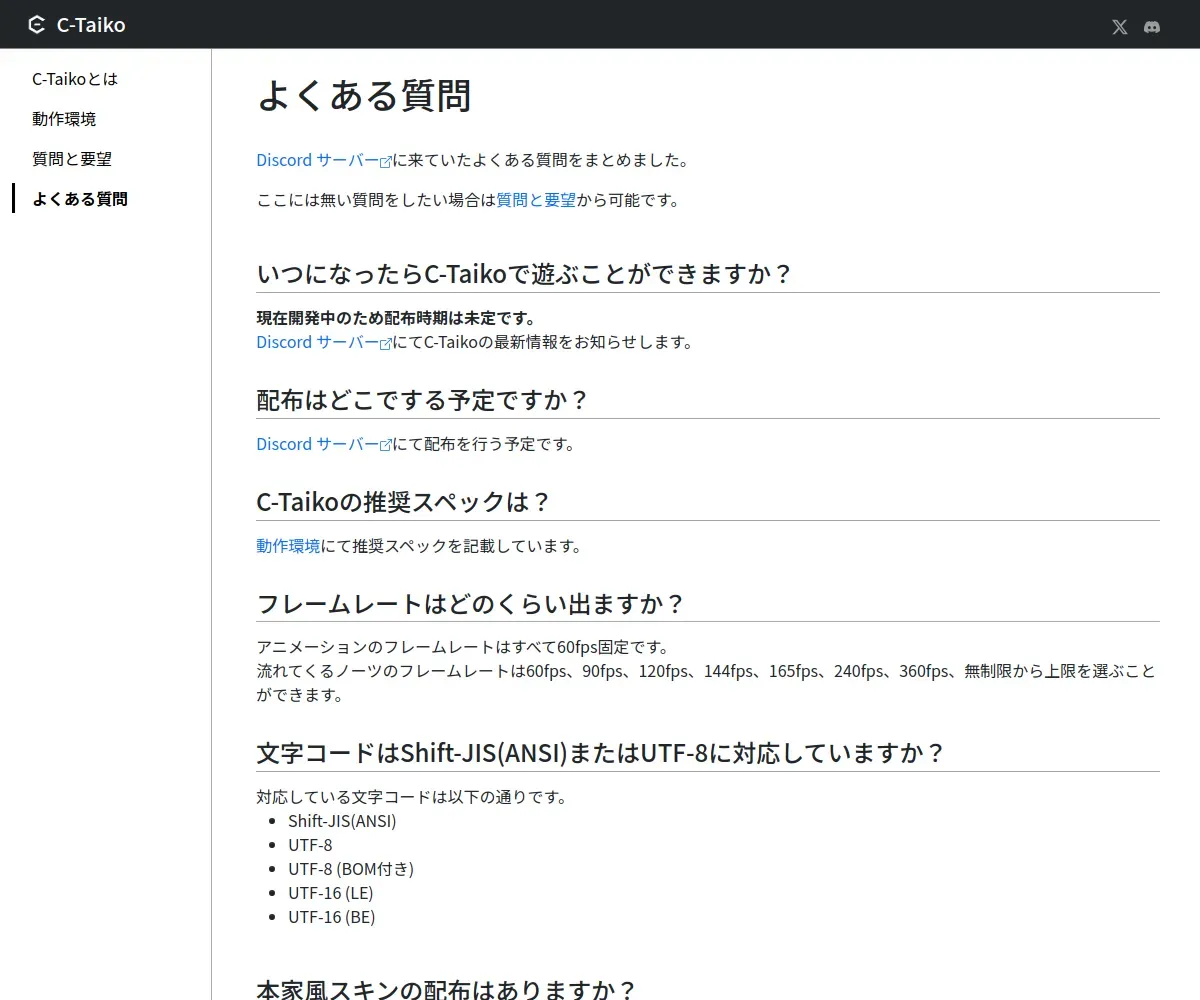This screenshot has height=1000, width=1200.
Task: Open the 質問と要望 sidebar page
Action: click(x=72, y=159)
